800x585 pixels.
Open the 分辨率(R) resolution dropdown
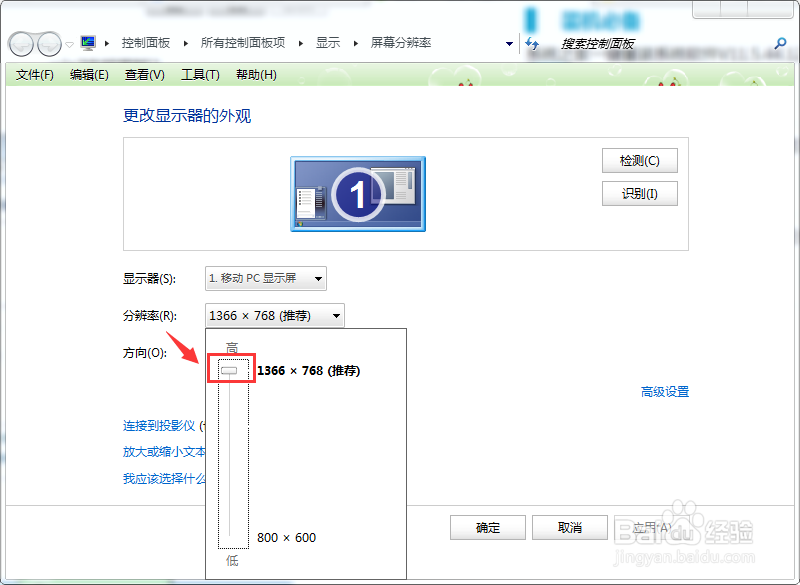pos(274,316)
